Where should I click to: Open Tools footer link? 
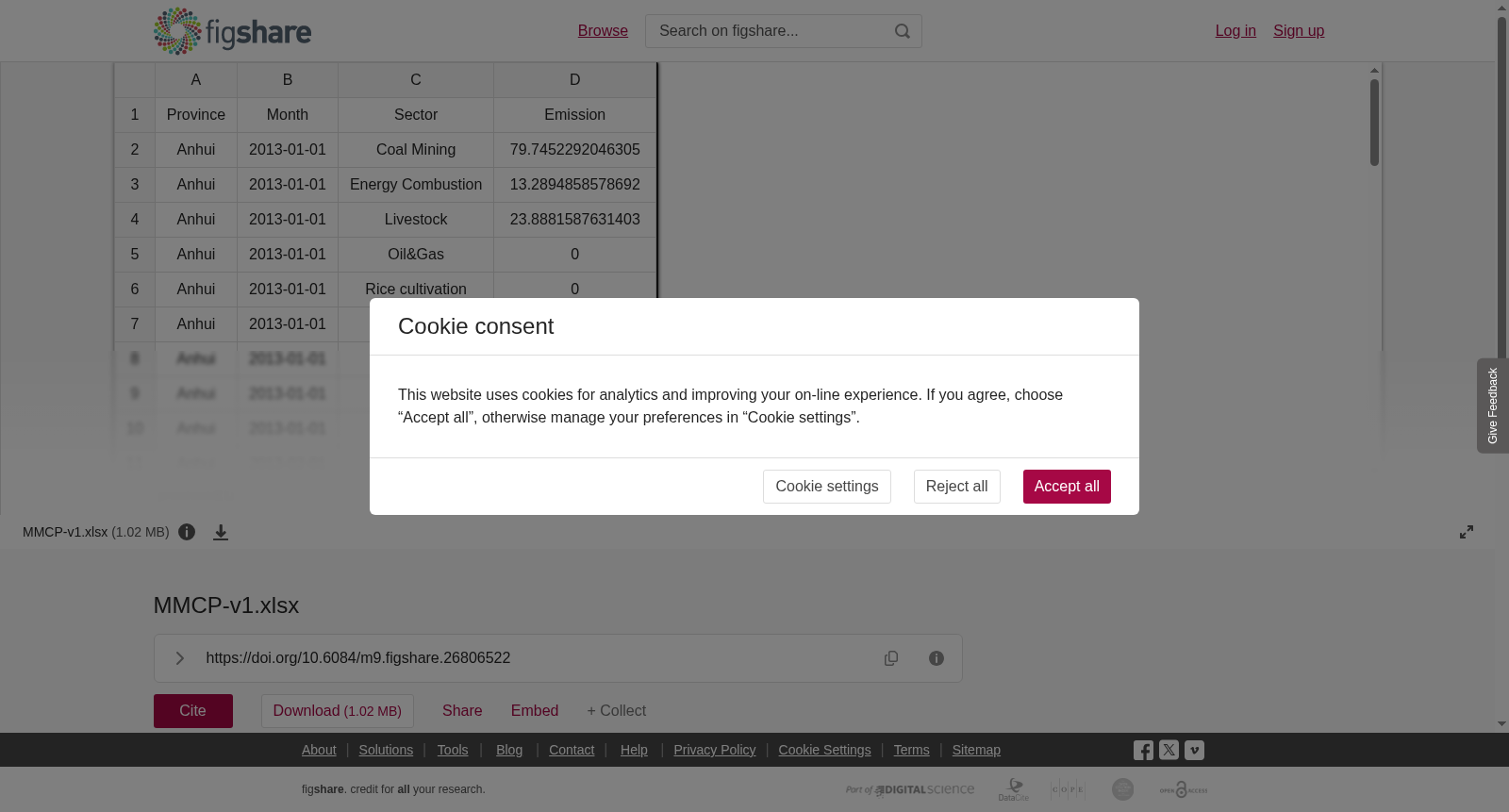tap(453, 750)
